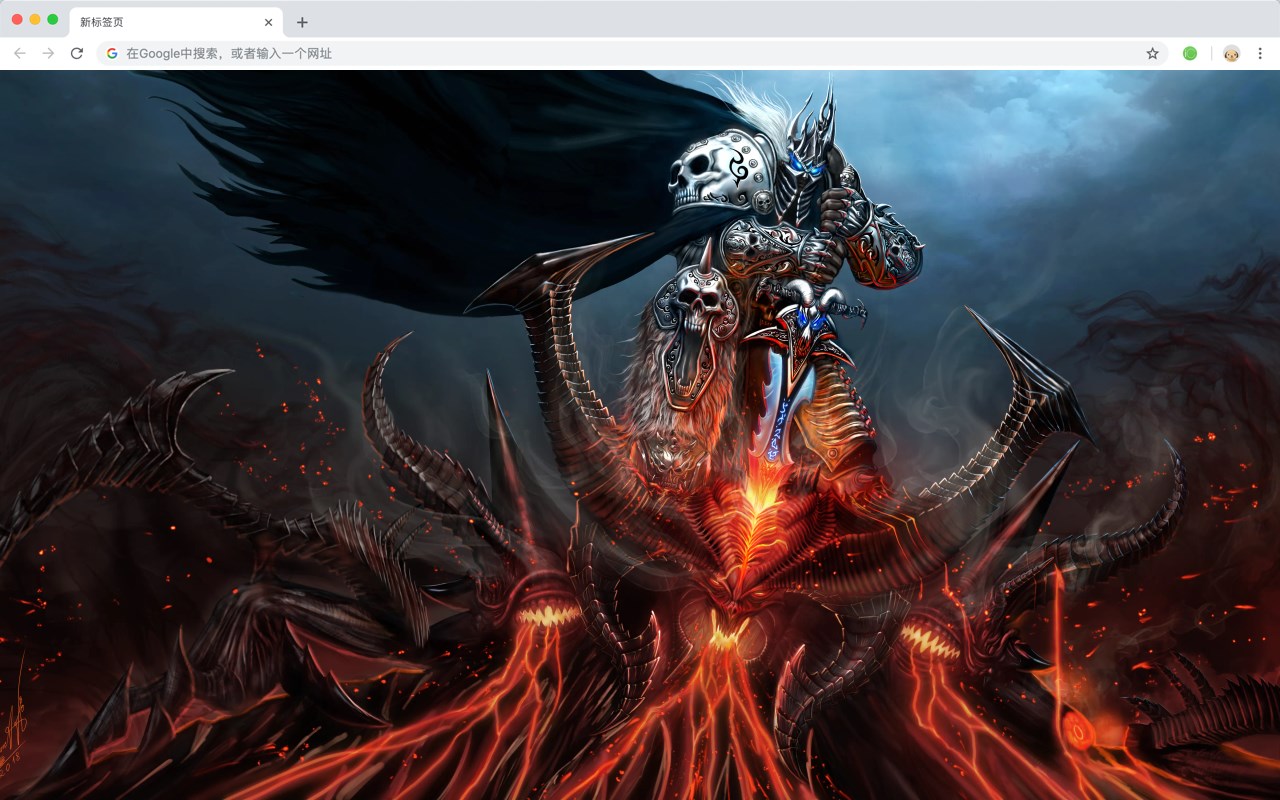Viewport: 1280px width, 800px height.
Task: Open a new tab with plus button
Action: tap(302, 22)
